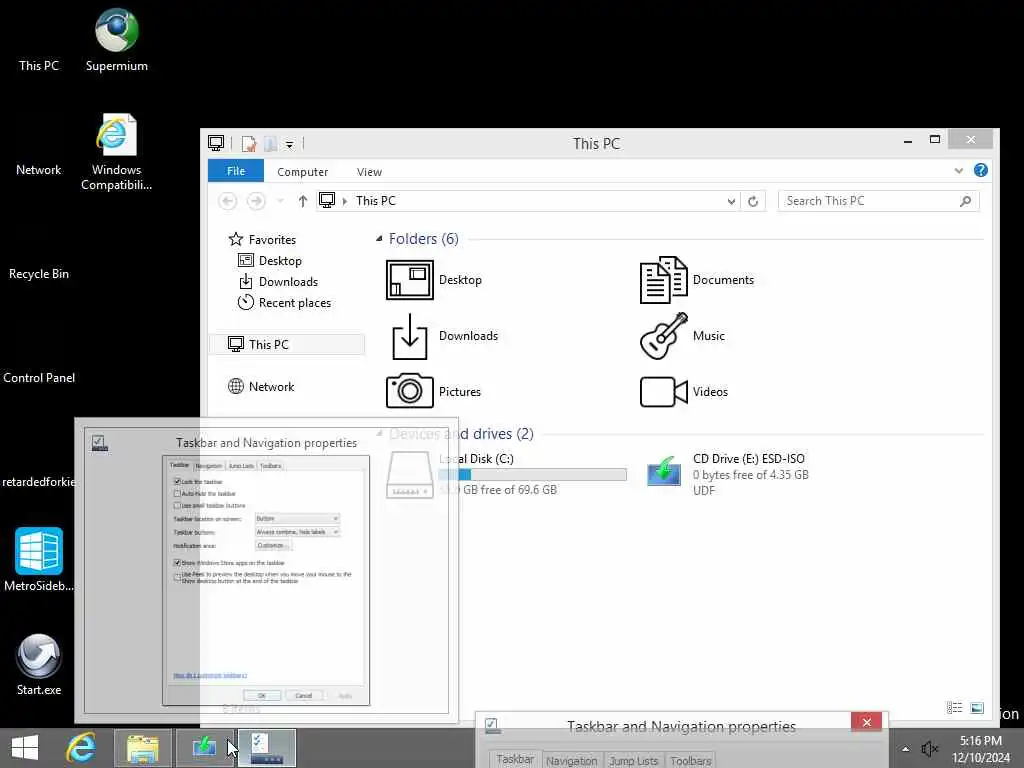The image size is (1024, 768).
Task: Click the 0 bytes free of 4.35 GB text
Action: coord(750,475)
